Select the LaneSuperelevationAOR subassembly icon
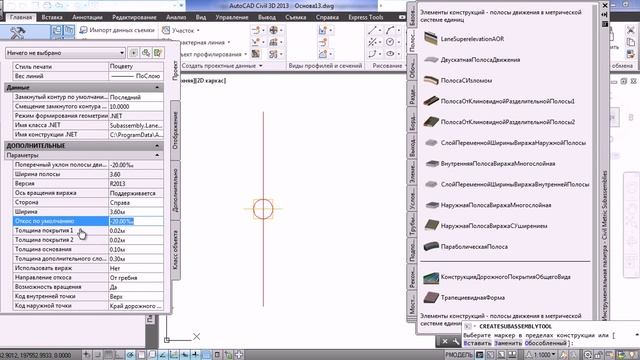640x360 pixels. (431, 39)
